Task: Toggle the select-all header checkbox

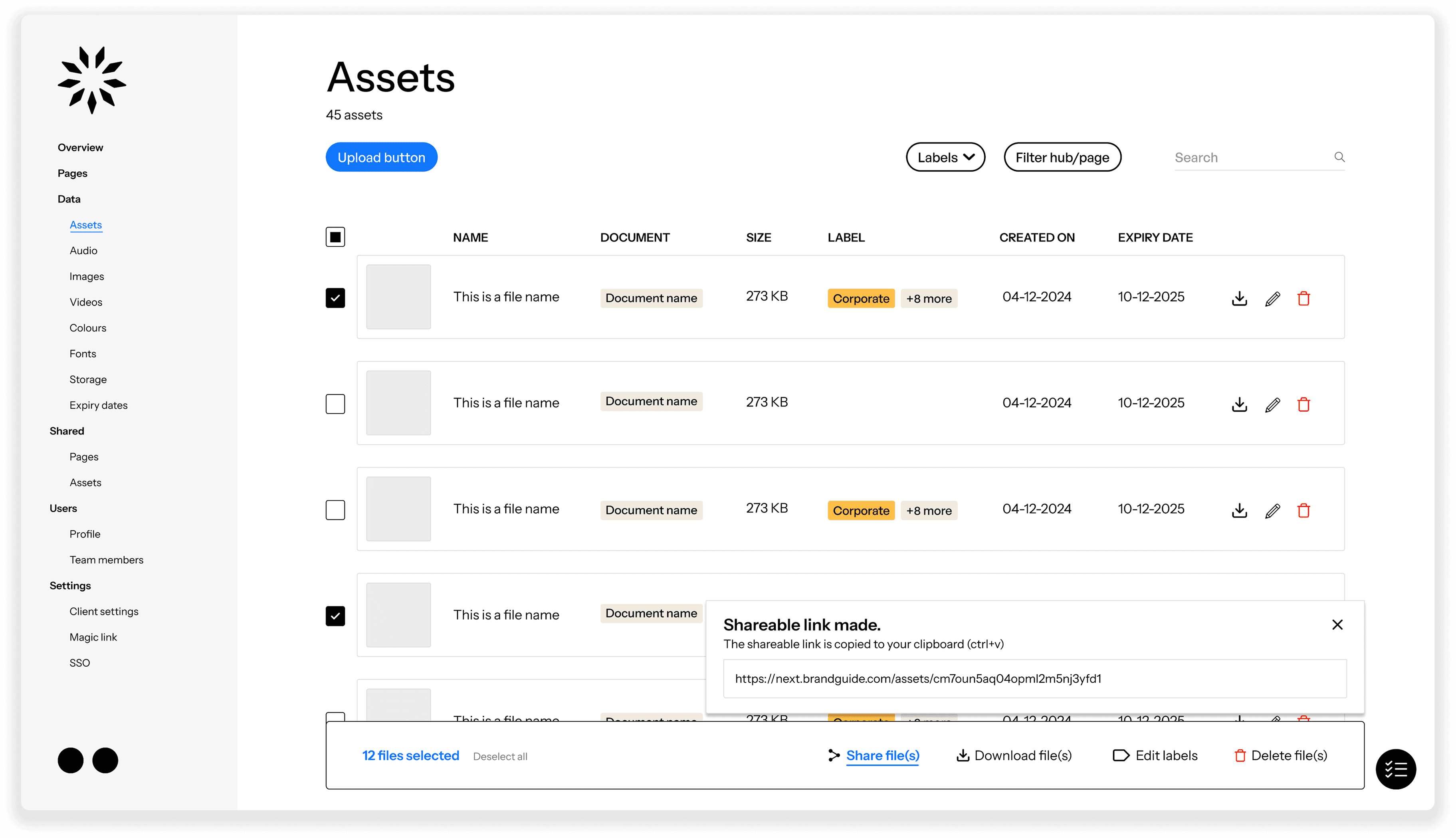Action: 335,237
